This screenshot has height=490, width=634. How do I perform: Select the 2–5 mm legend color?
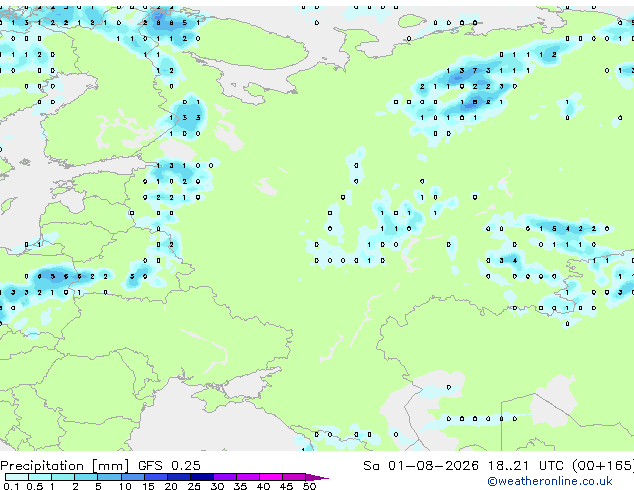click(86, 477)
